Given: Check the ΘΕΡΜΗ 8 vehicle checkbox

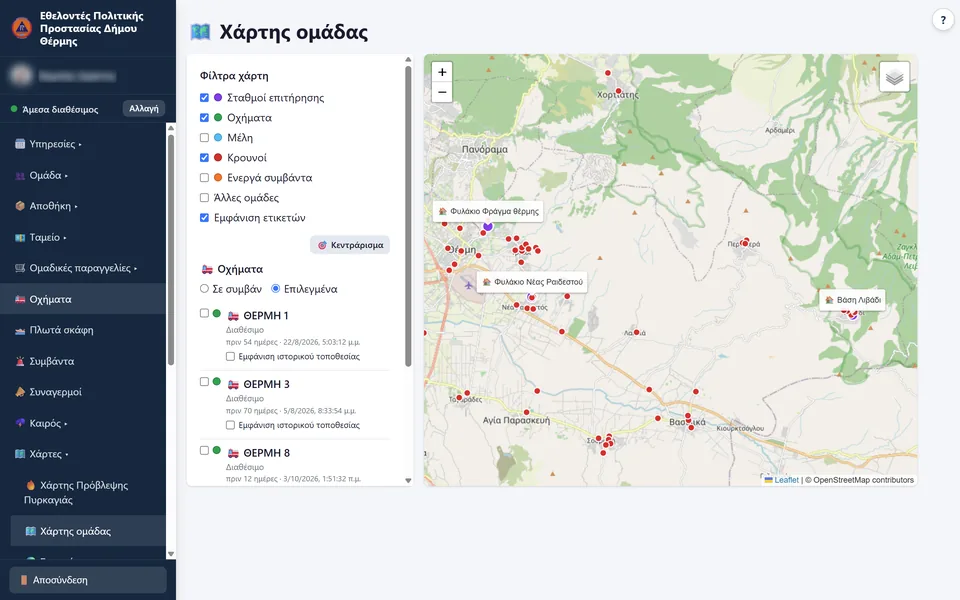Looking at the screenshot, I should 204,450.
